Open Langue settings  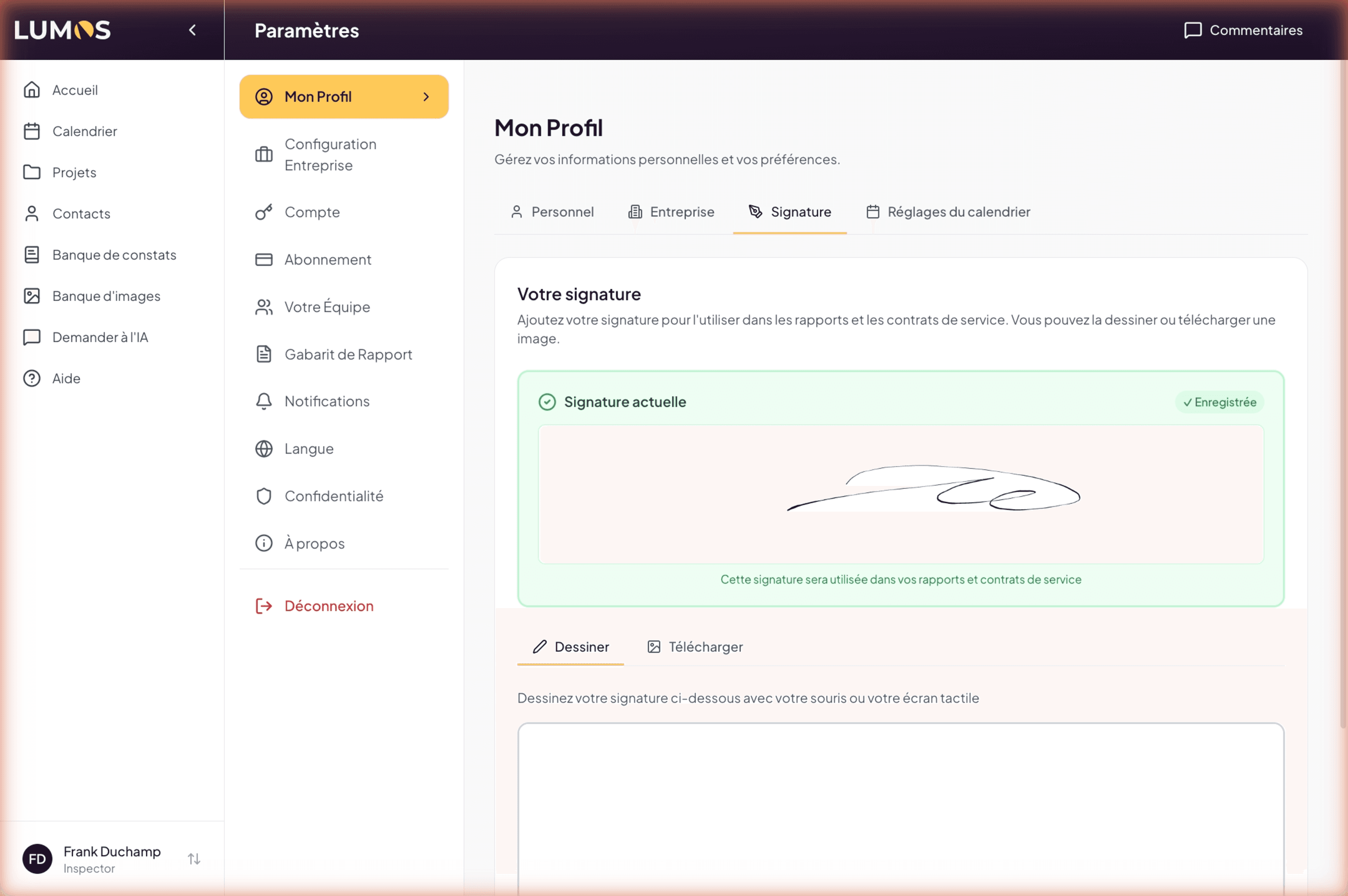coord(344,448)
